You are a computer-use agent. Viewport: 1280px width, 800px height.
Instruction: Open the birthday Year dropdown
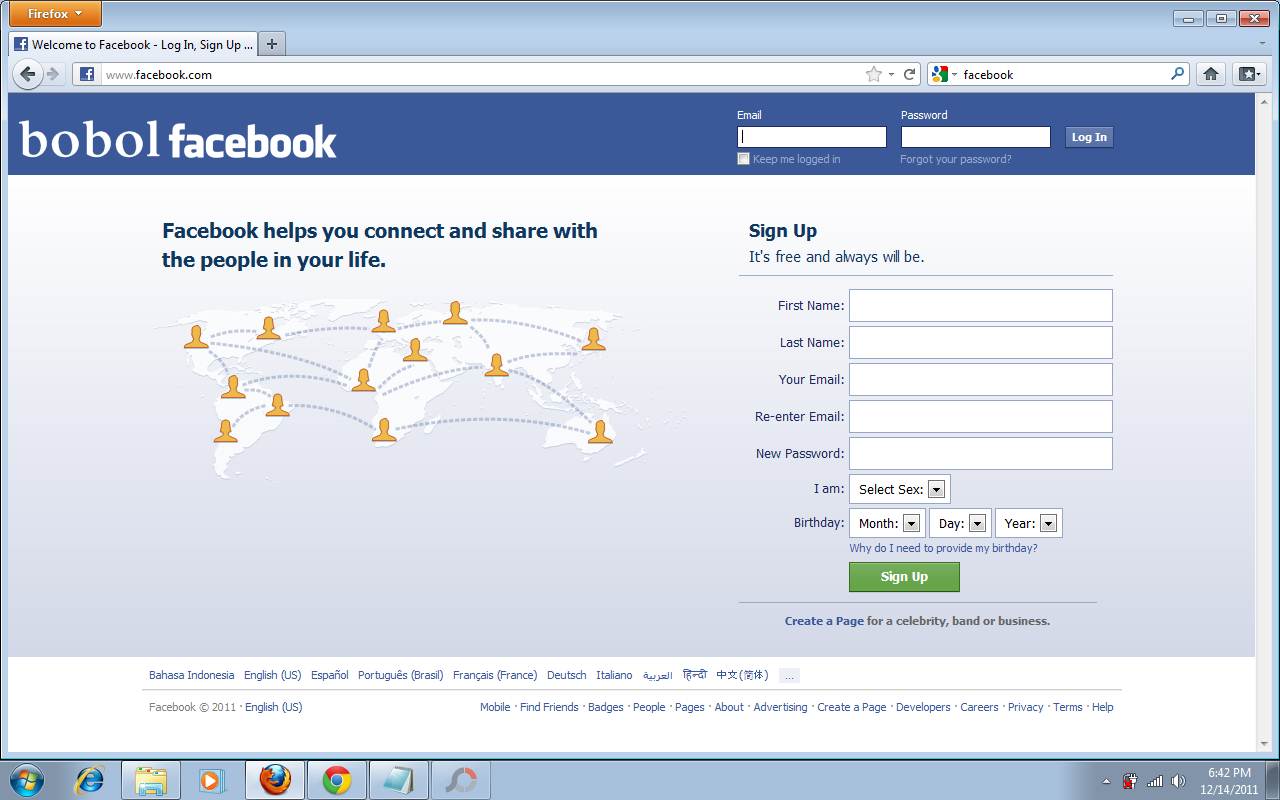(1028, 523)
